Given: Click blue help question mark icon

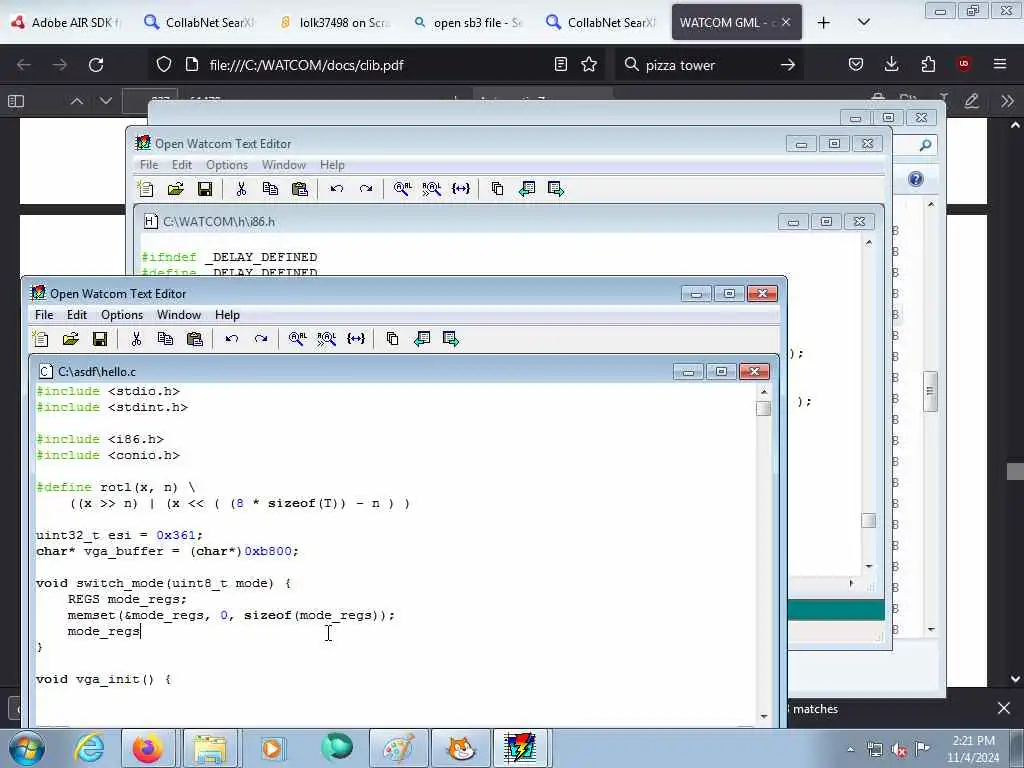Looking at the screenshot, I should coord(916,179).
